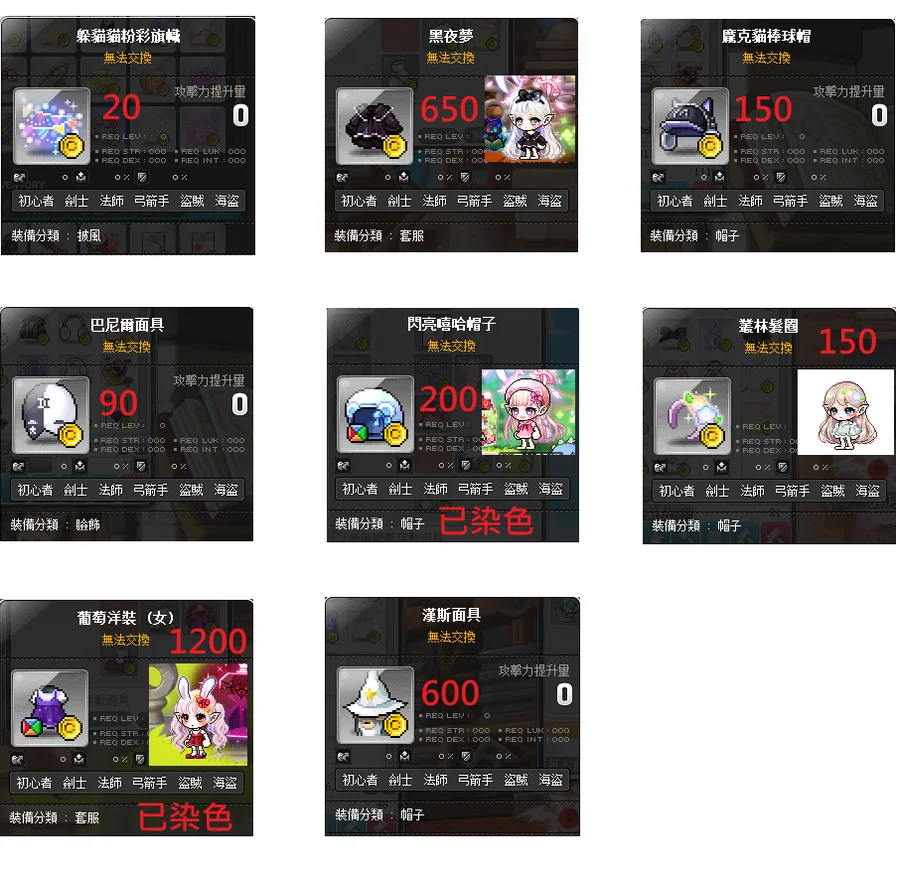The height and width of the screenshot is (878, 900).
Task: Click the 叢林髮圈 hair band icon
Action: coord(693,416)
